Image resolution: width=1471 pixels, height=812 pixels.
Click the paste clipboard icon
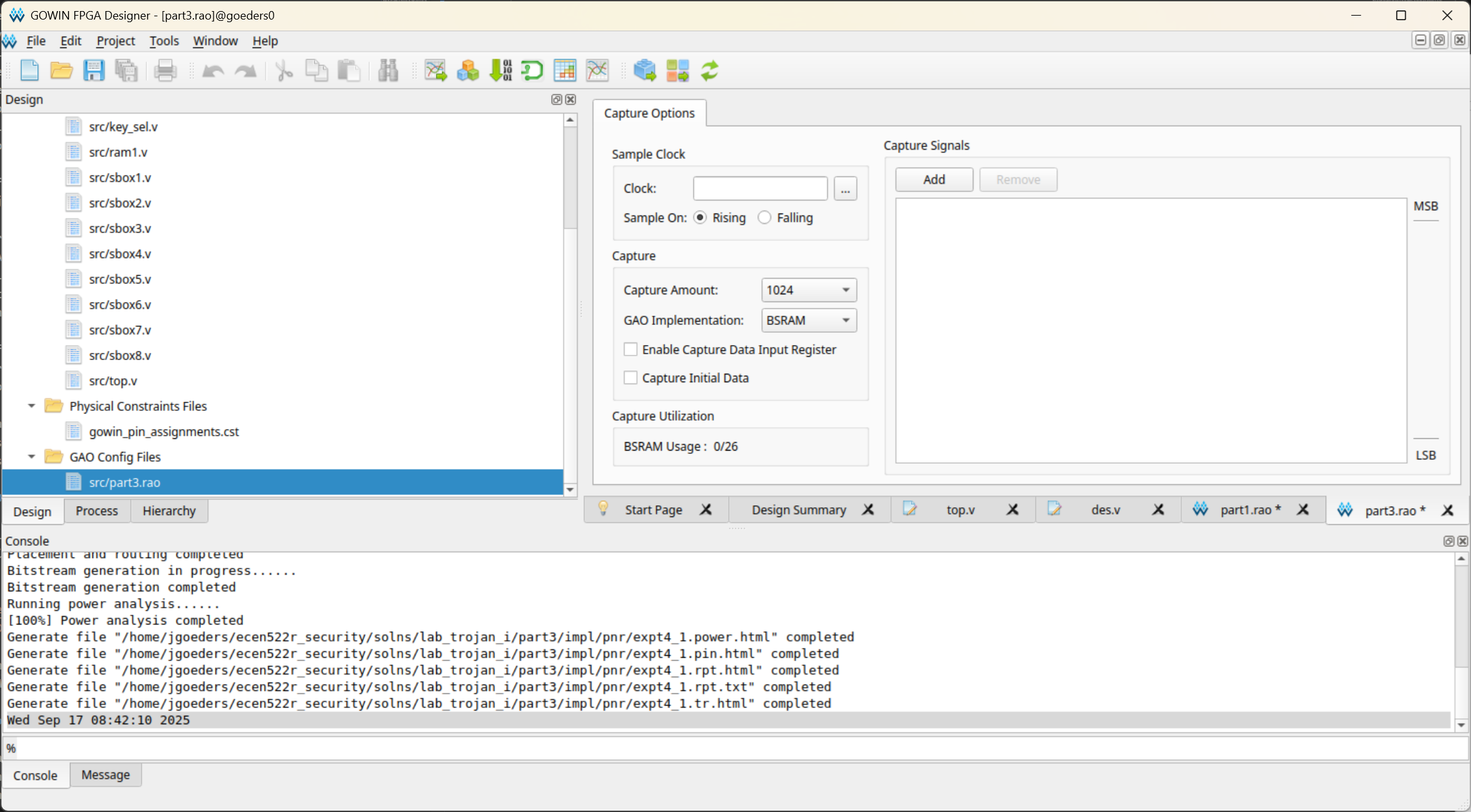coord(350,70)
